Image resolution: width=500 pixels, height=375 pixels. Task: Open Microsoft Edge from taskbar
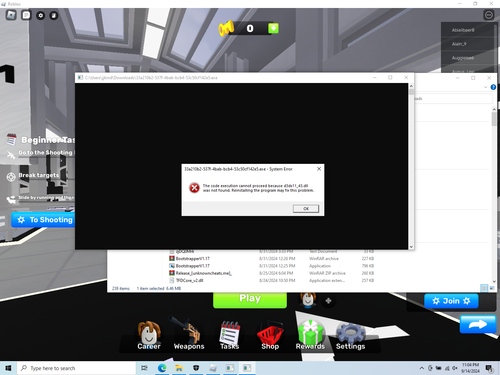[162, 368]
